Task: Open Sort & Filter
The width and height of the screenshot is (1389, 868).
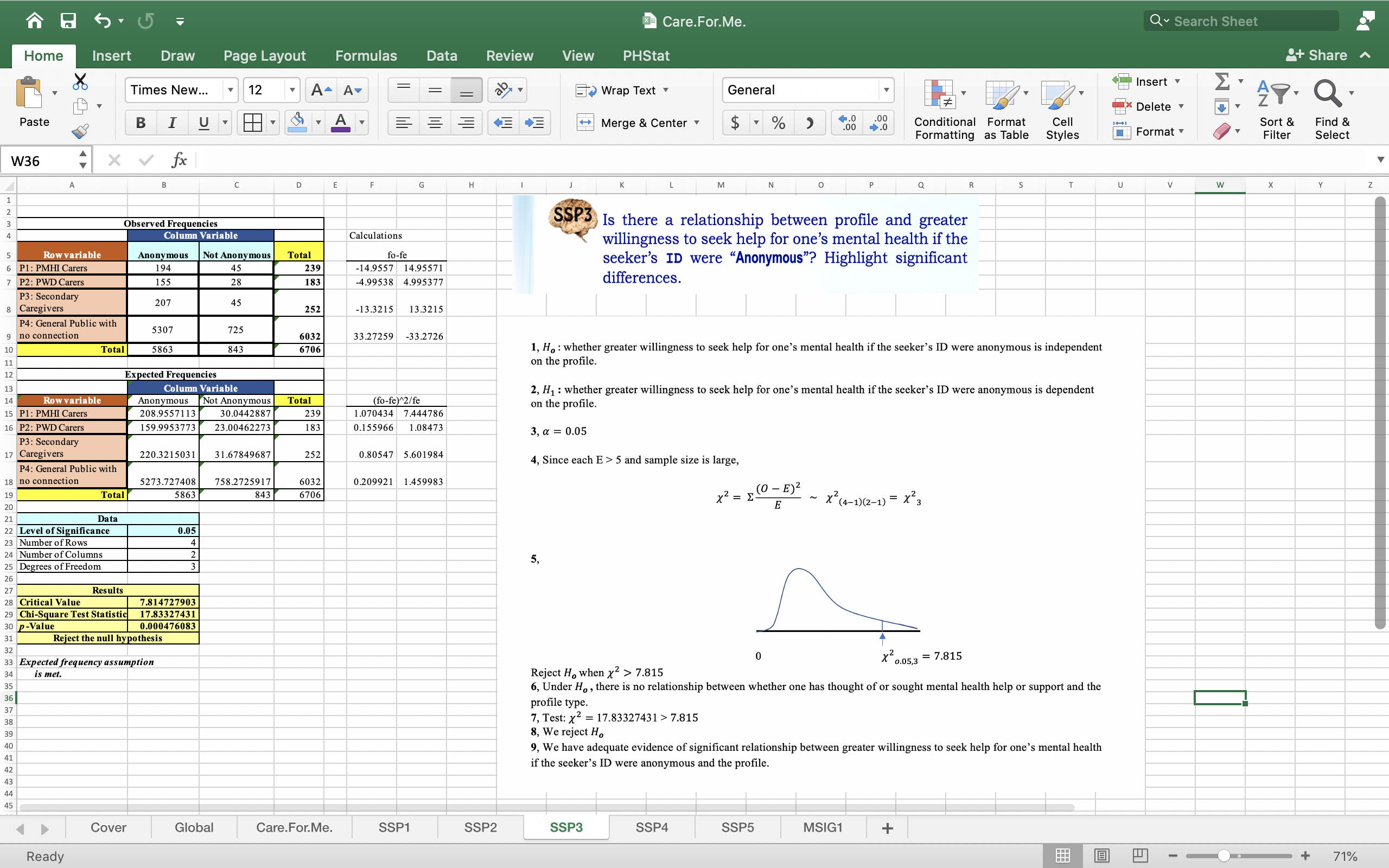Action: (x=1276, y=109)
